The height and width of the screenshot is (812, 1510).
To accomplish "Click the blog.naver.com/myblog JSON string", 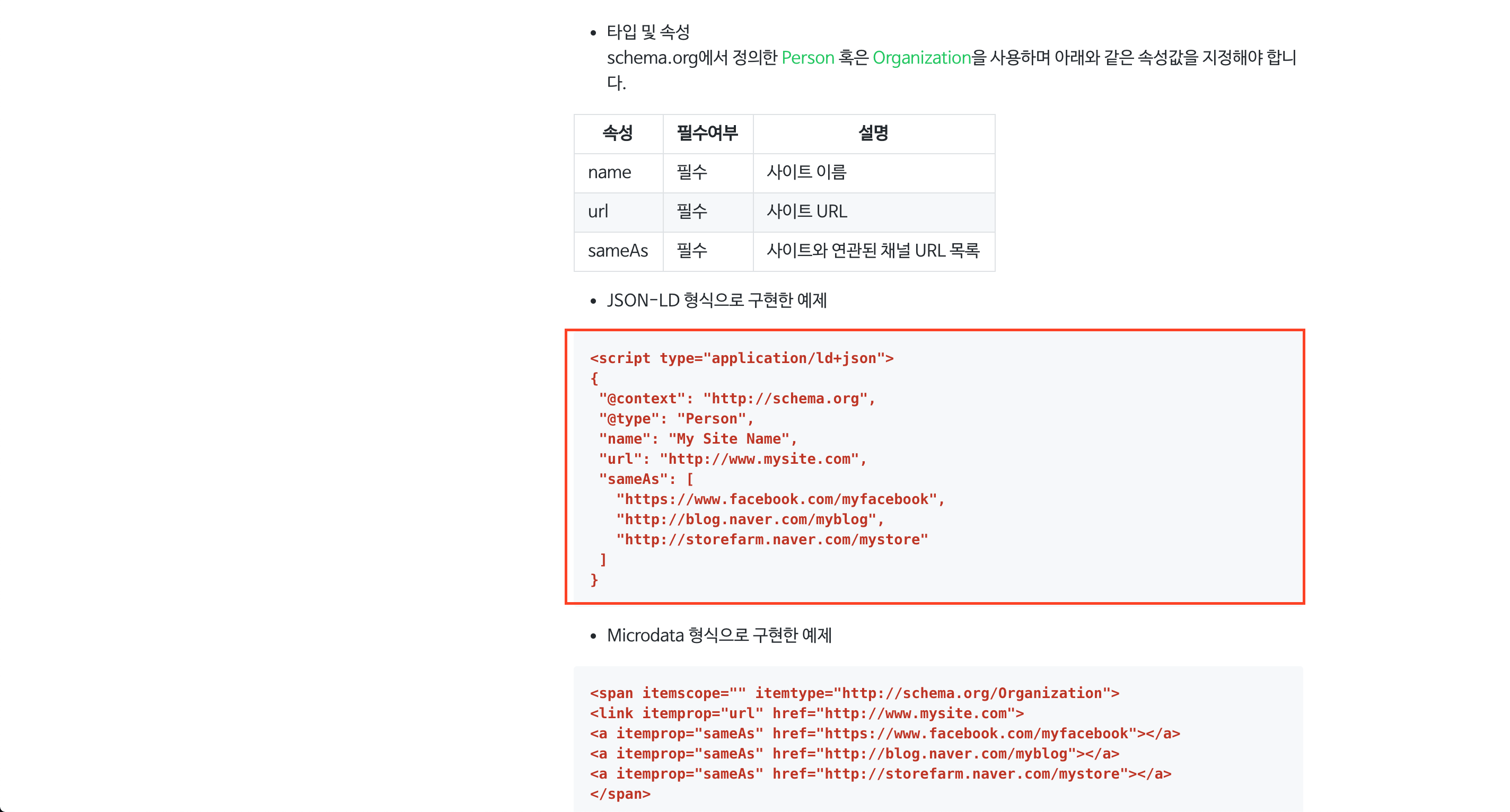I will click(x=750, y=519).
